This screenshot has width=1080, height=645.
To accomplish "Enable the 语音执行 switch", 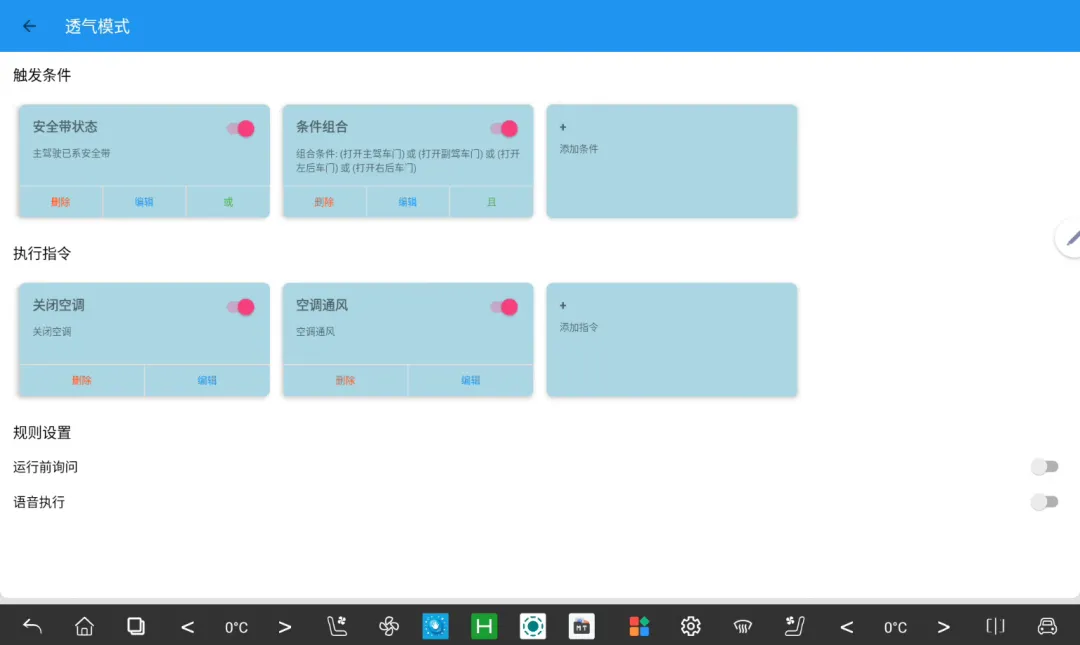I will [x=1044, y=502].
